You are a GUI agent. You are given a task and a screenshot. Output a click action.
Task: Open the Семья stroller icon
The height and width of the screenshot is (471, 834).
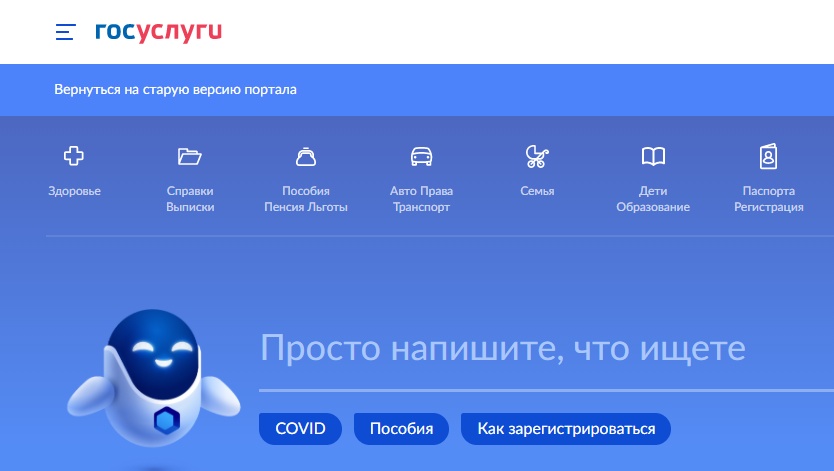(x=537, y=156)
